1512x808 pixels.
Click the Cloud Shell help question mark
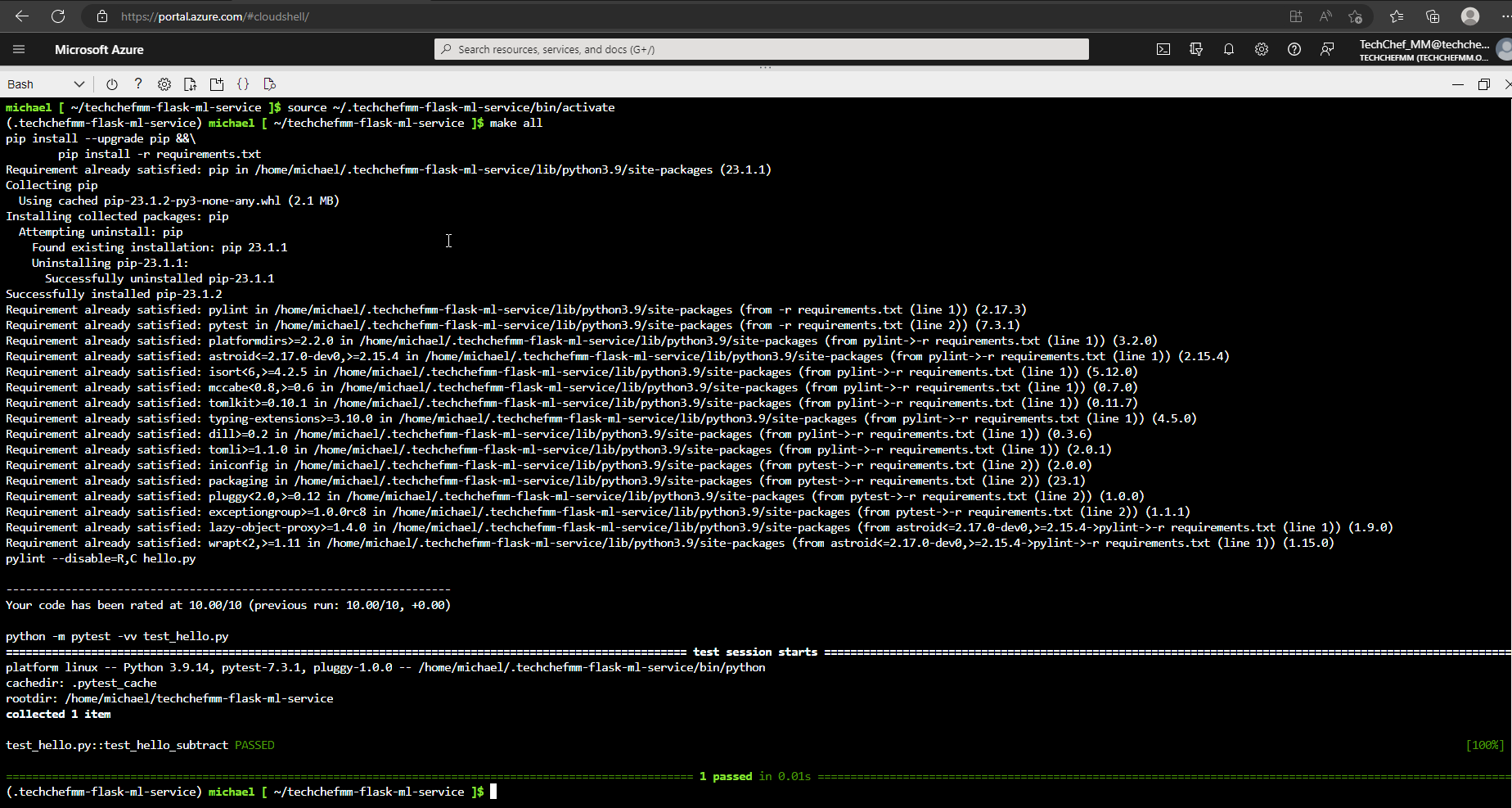click(137, 84)
